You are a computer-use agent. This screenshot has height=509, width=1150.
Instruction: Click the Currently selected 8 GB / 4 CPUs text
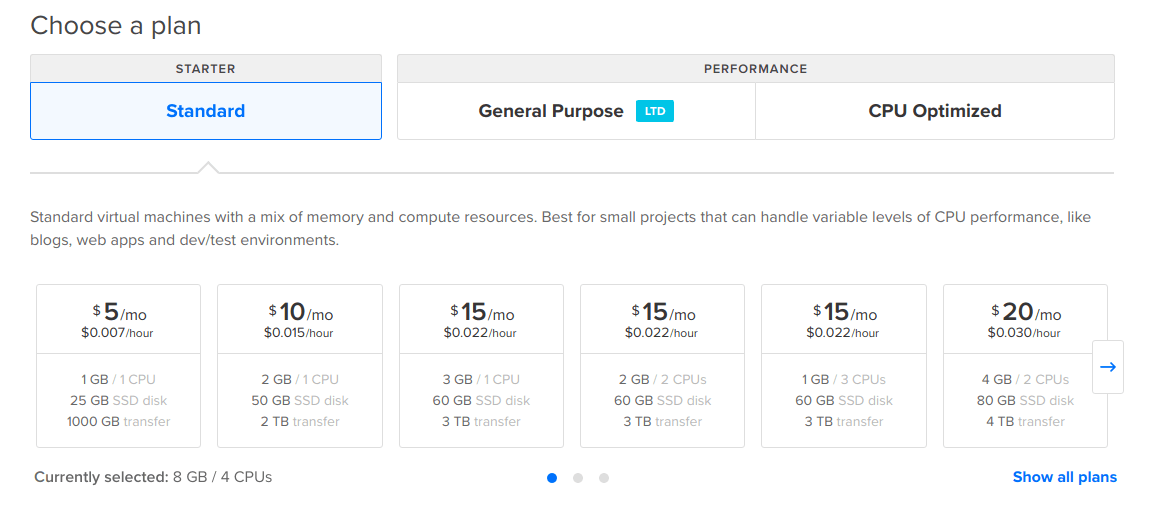tap(153, 477)
